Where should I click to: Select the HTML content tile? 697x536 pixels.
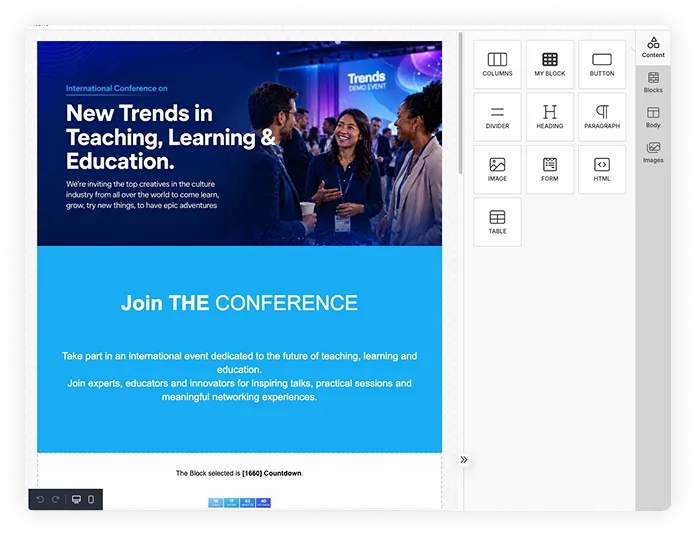(602, 169)
